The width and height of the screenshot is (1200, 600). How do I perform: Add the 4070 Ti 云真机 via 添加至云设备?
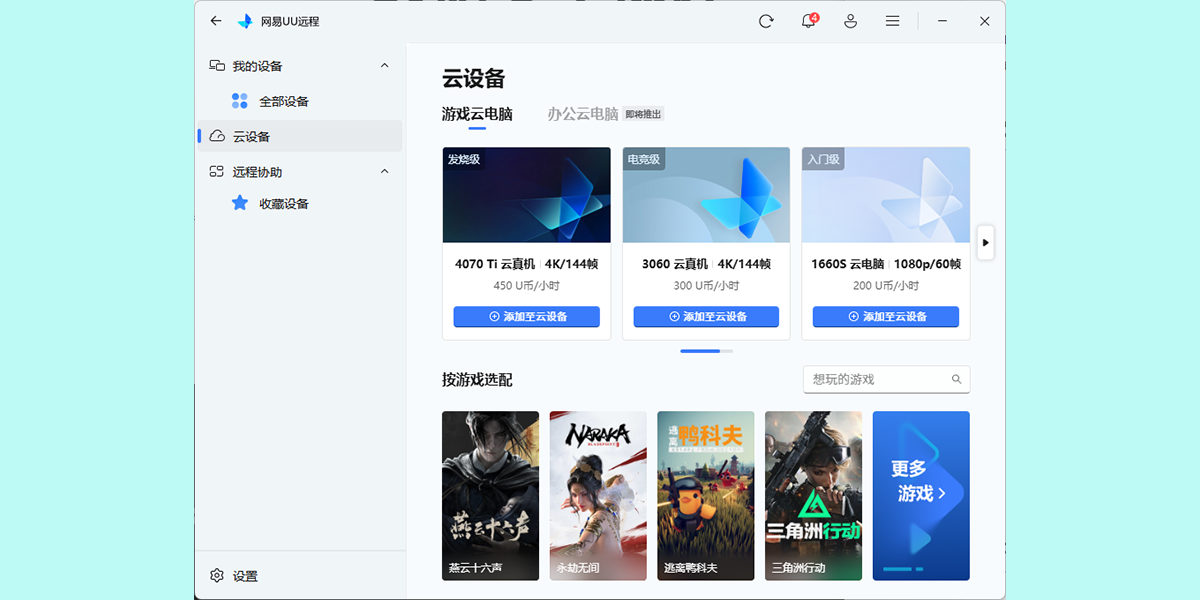[x=526, y=316]
